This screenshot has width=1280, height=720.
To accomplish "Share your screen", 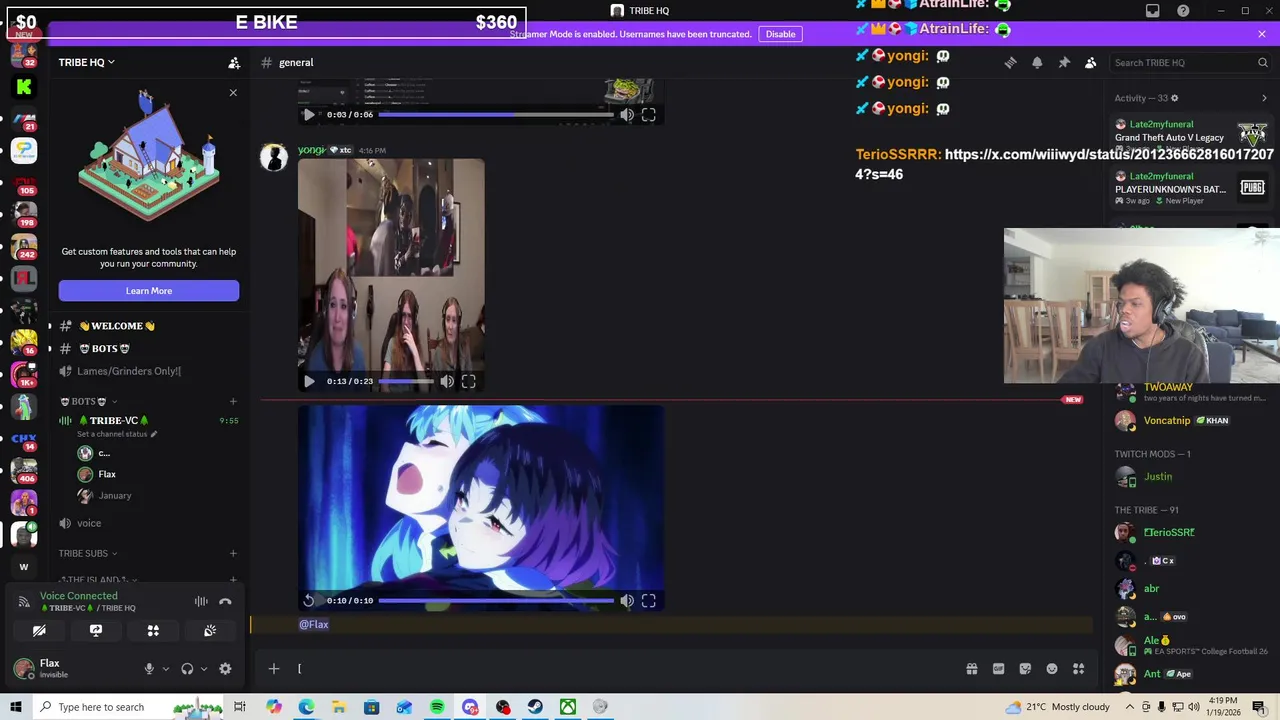I will pyautogui.click(x=96, y=631).
